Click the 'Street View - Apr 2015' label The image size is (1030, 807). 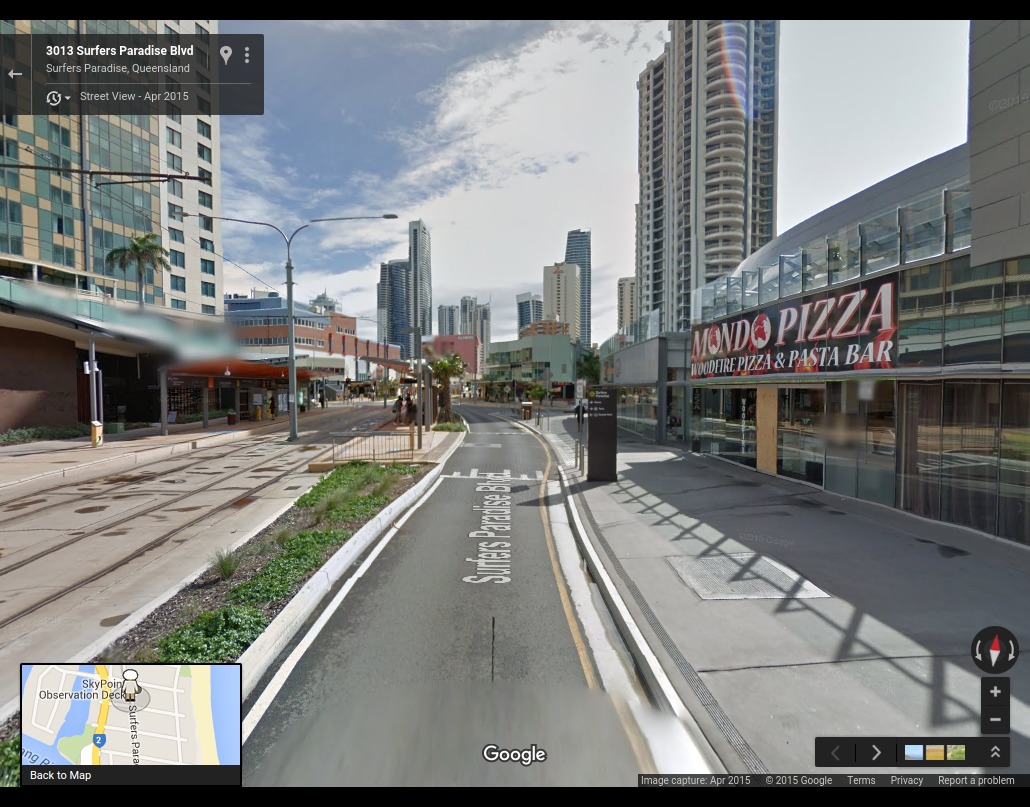tap(134, 97)
